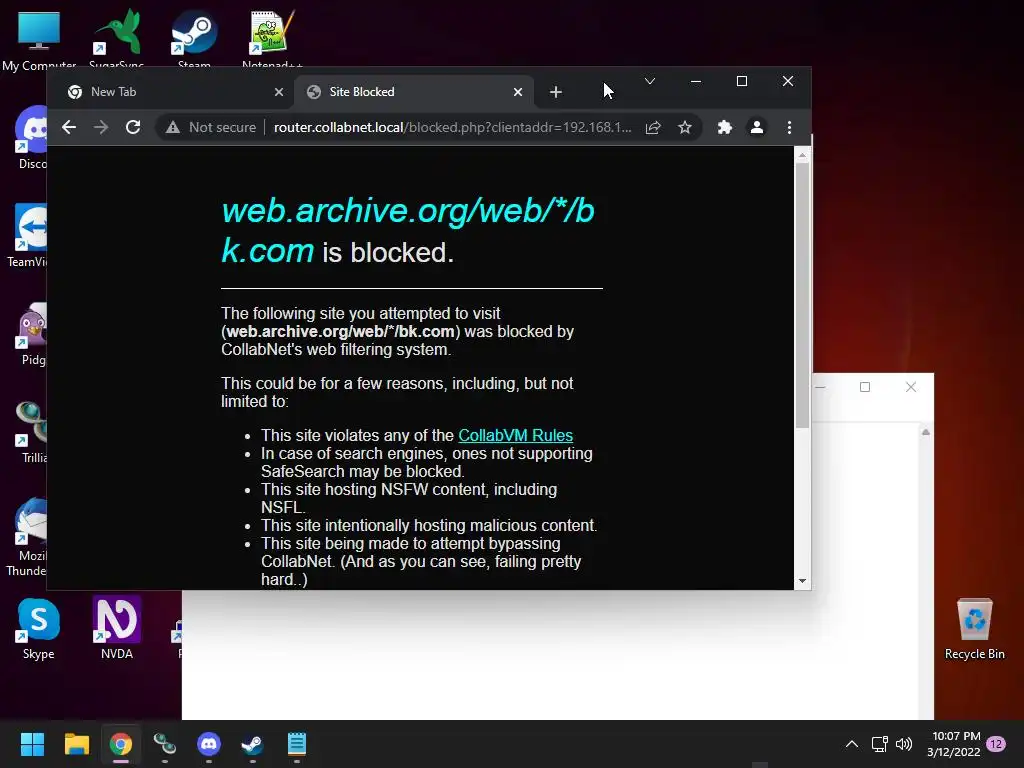Close the New Tab tab
1024x768 pixels.
point(279,92)
